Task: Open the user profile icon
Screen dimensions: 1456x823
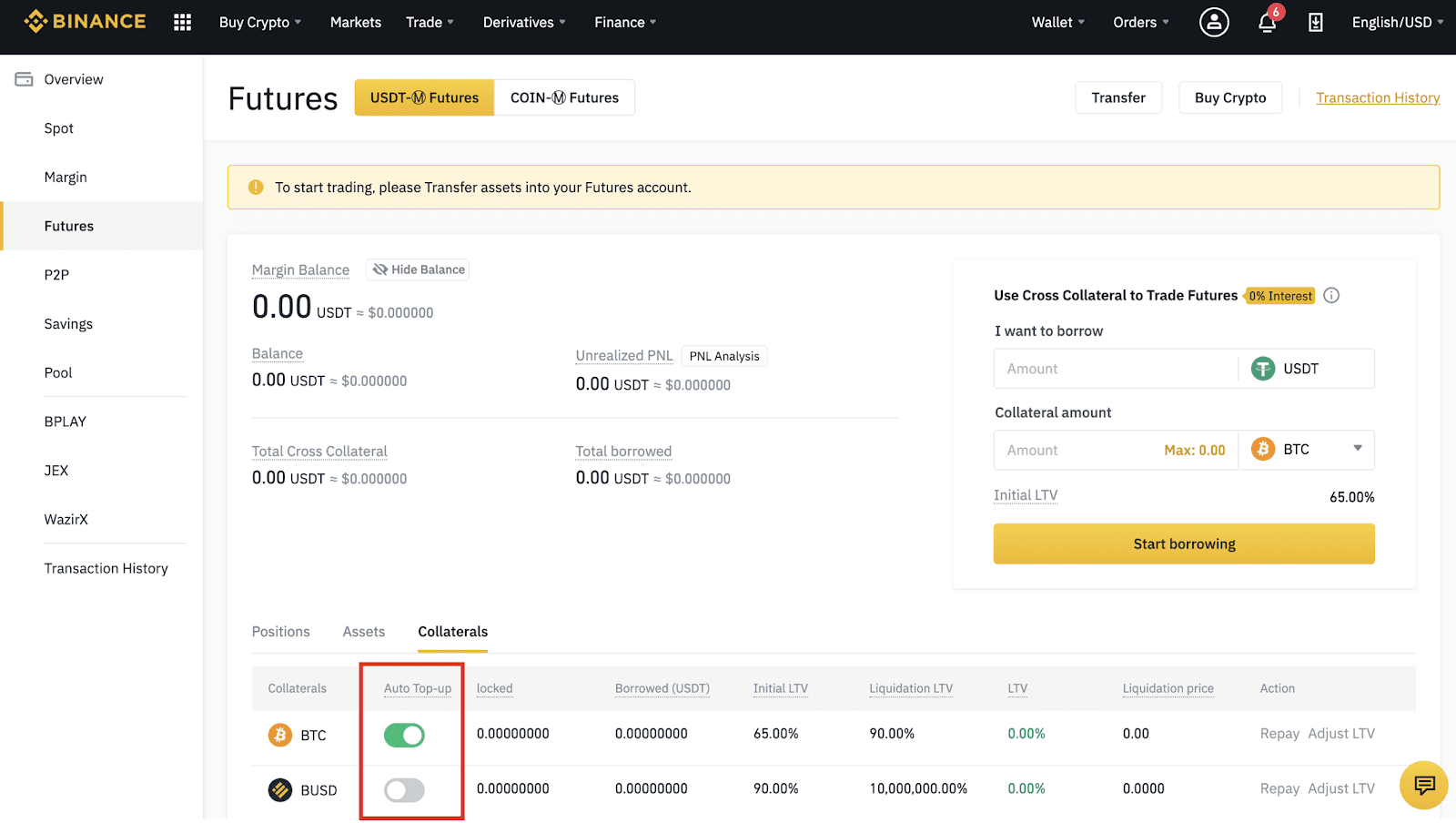Action: (x=1214, y=22)
